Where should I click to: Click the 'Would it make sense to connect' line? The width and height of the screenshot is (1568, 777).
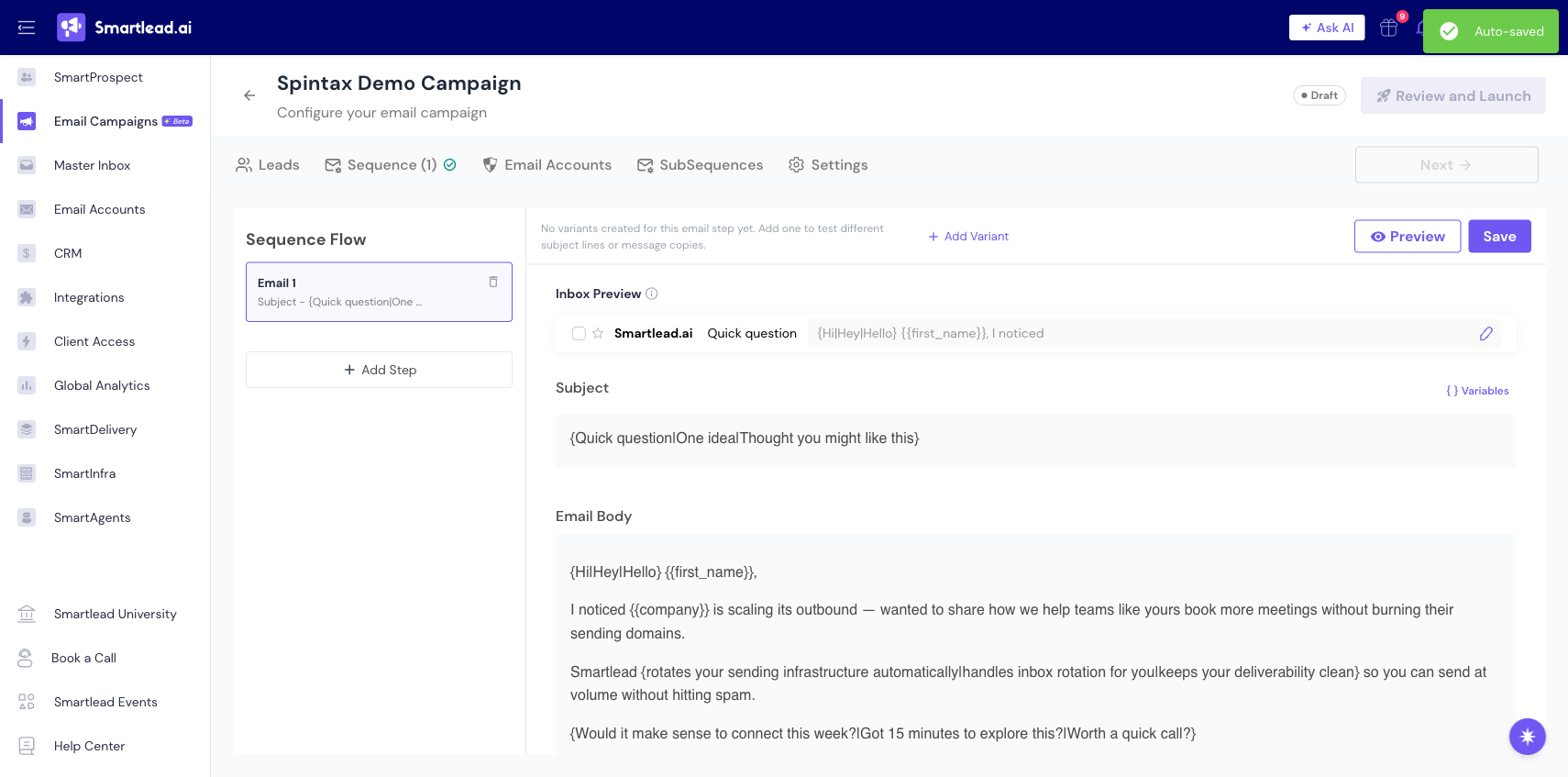tap(883, 733)
